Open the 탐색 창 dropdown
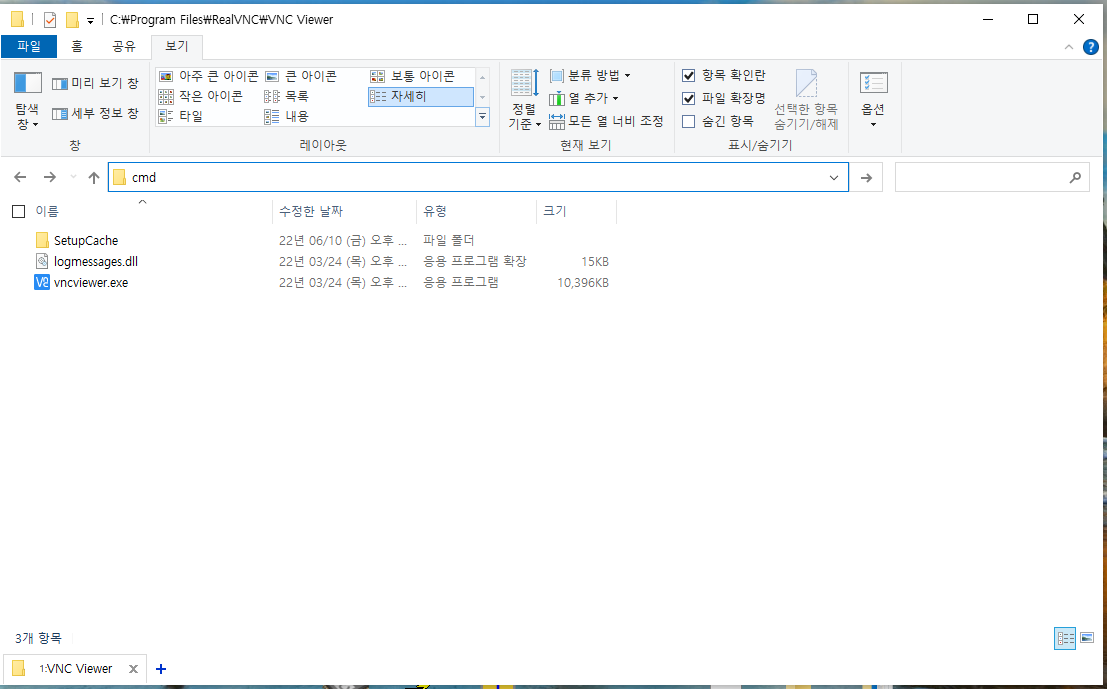 click(x=28, y=101)
